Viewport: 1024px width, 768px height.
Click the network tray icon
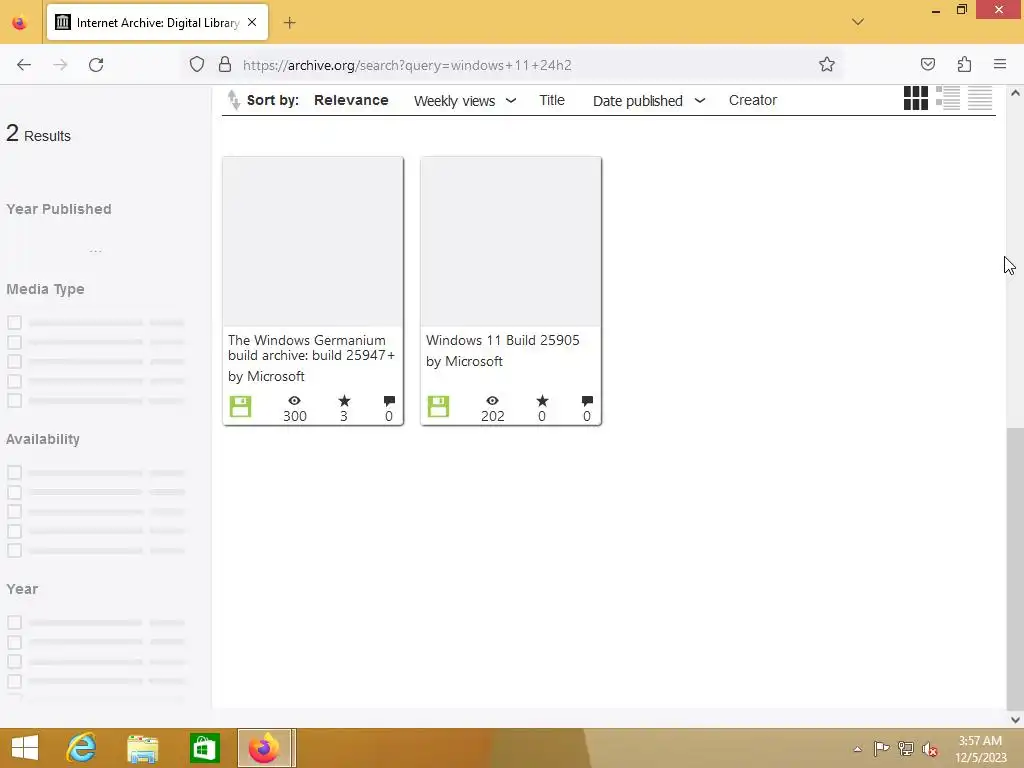pos(906,749)
